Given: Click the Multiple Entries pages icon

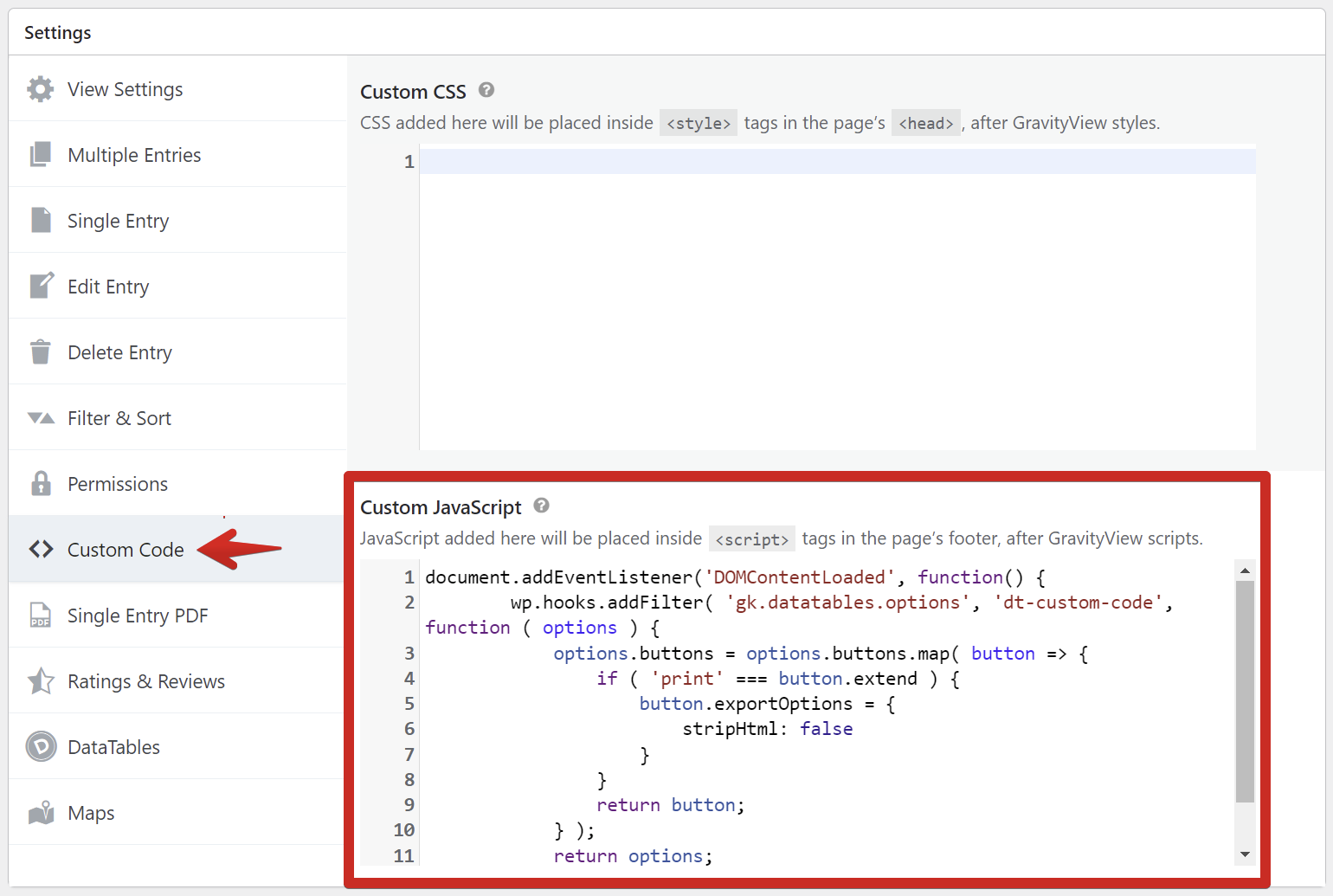Looking at the screenshot, I should coord(40,155).
